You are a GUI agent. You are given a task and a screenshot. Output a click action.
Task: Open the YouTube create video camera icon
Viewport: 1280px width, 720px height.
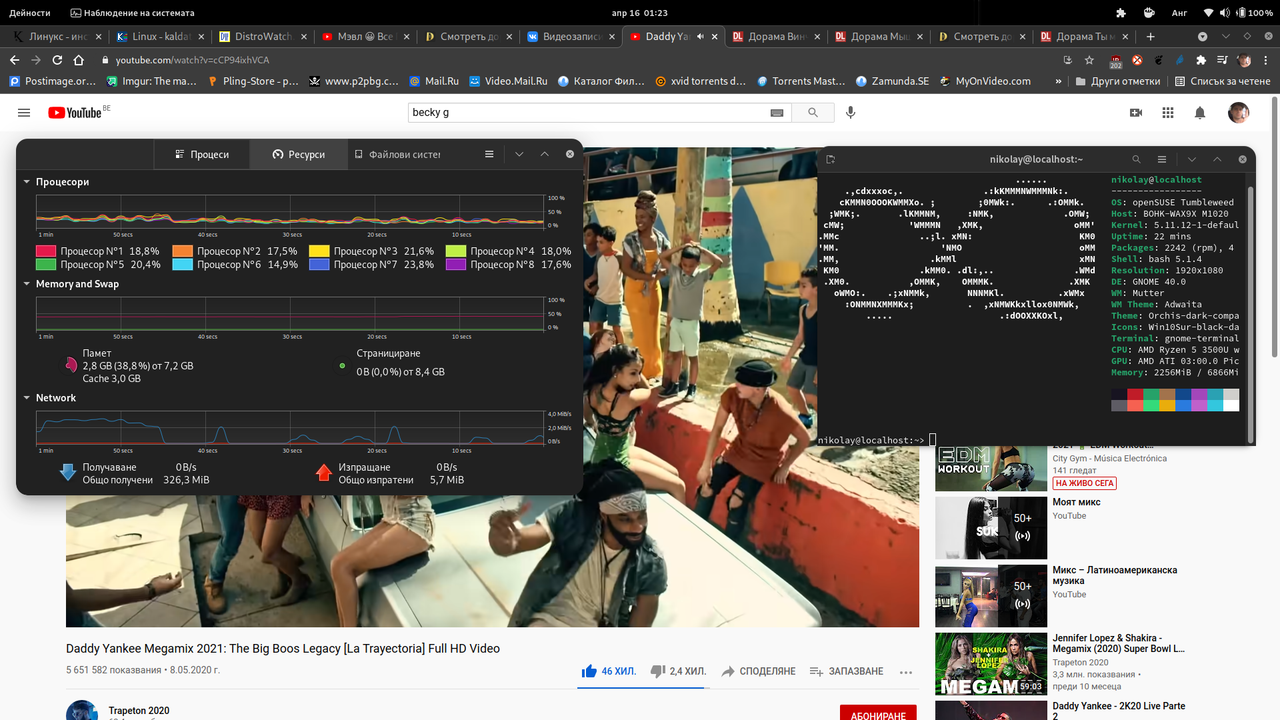coord(1136,113)
